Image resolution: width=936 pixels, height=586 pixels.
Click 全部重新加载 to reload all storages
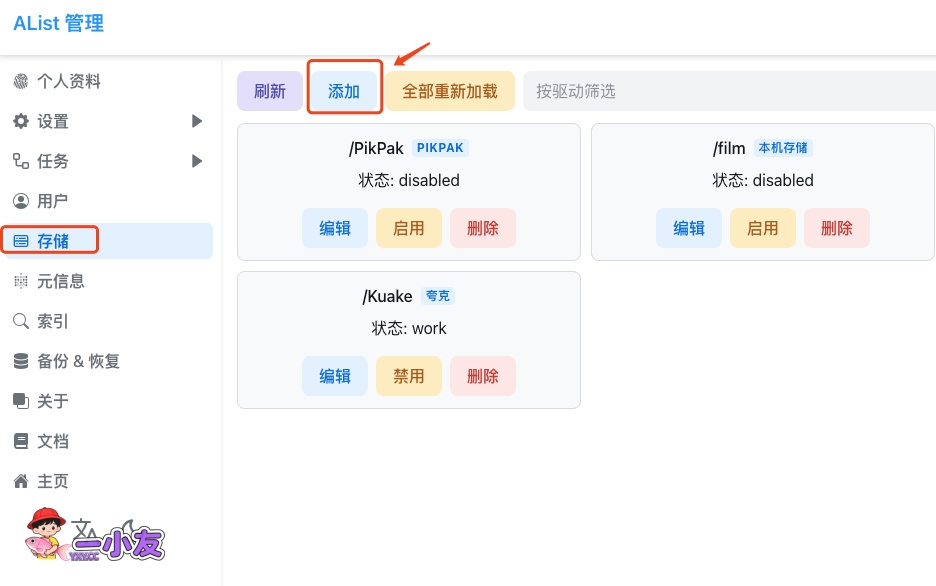click(450, 91)
